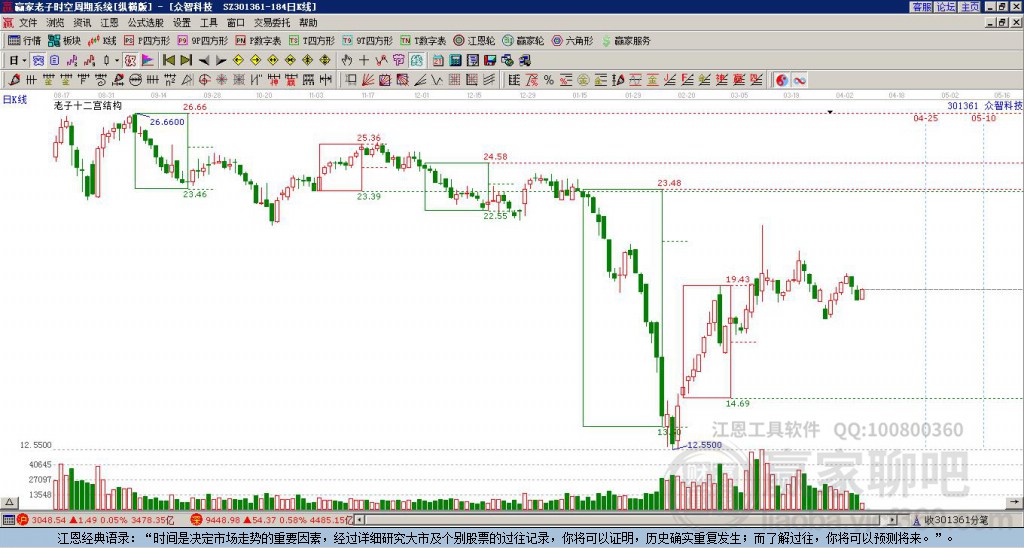
Task: Open the T四方形 tool
Action: (x=312, y=40)
